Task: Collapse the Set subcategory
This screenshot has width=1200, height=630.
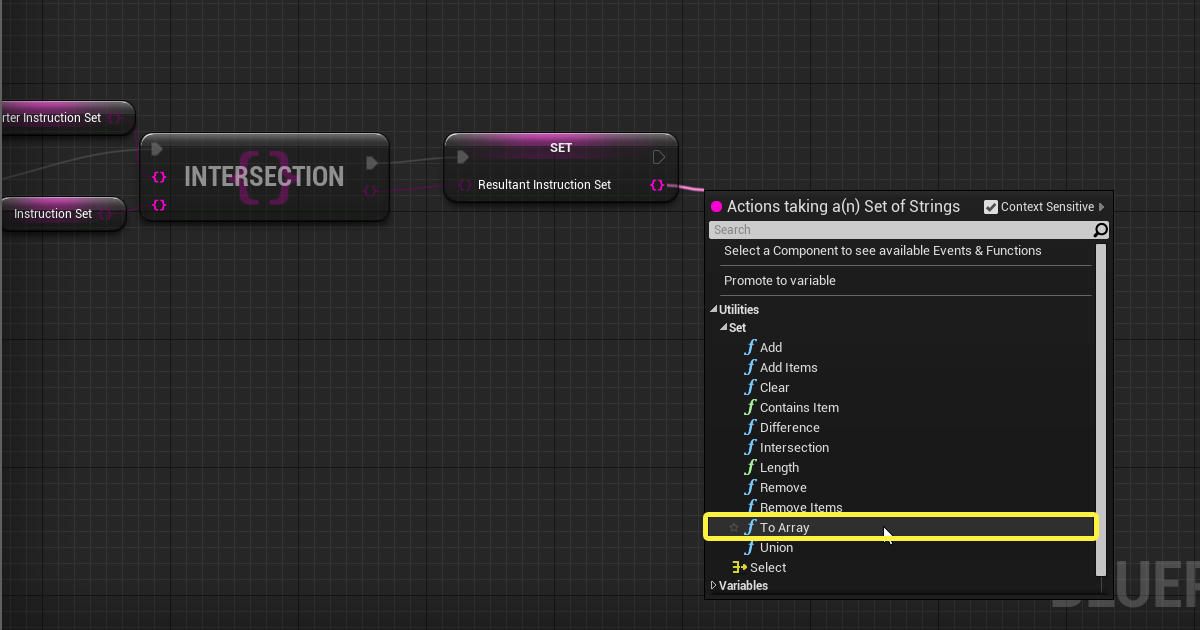Action: tap(724, 328)
